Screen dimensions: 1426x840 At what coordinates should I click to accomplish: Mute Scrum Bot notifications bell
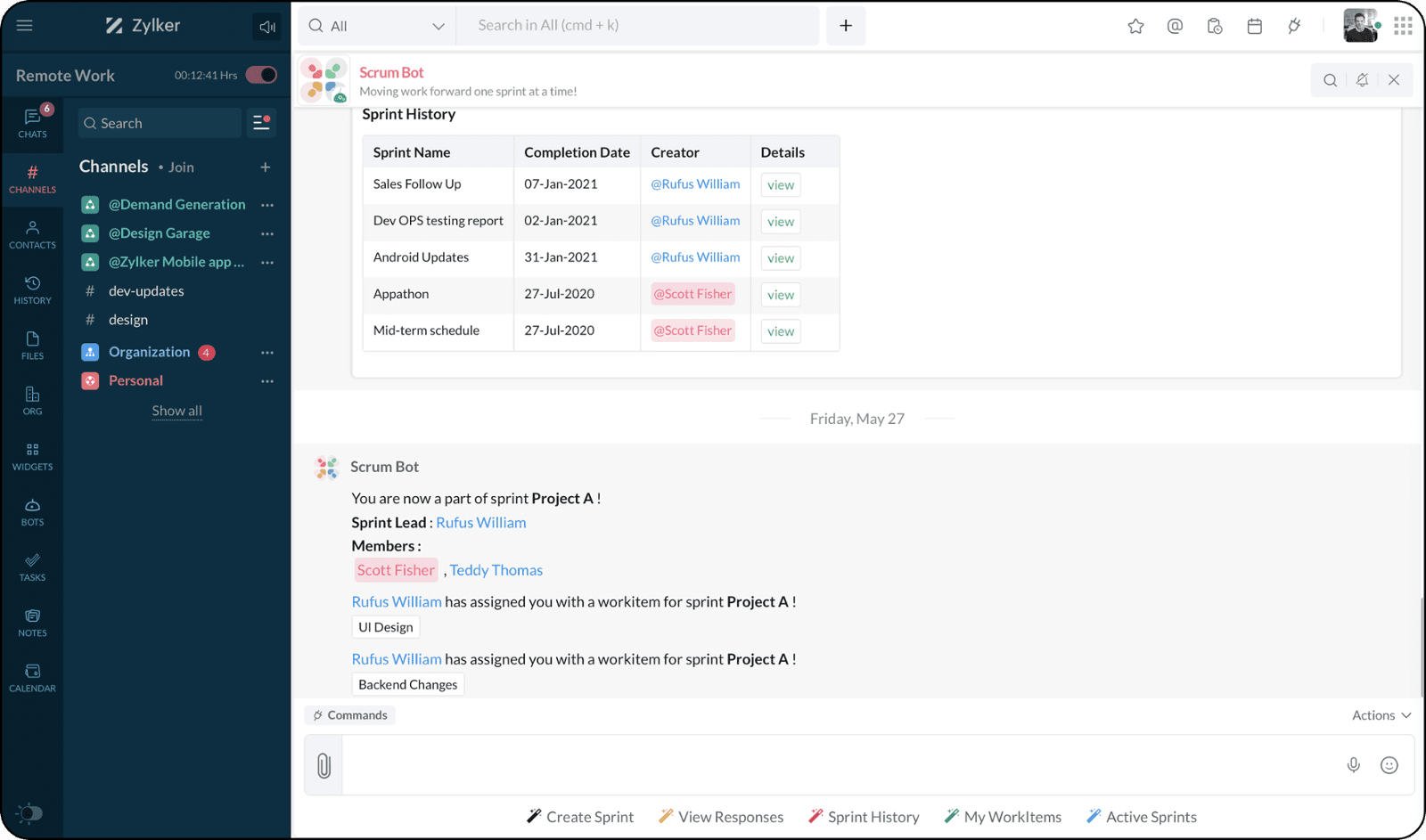1362,80
